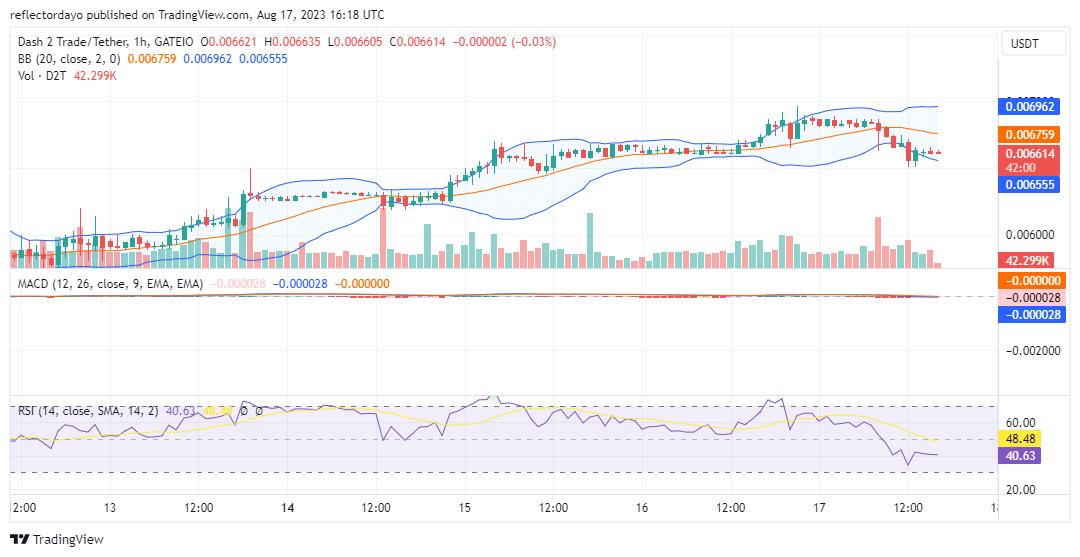Select the MACD (12, 26, close, 9, EMA, EMA) label

tap(110, 284)
